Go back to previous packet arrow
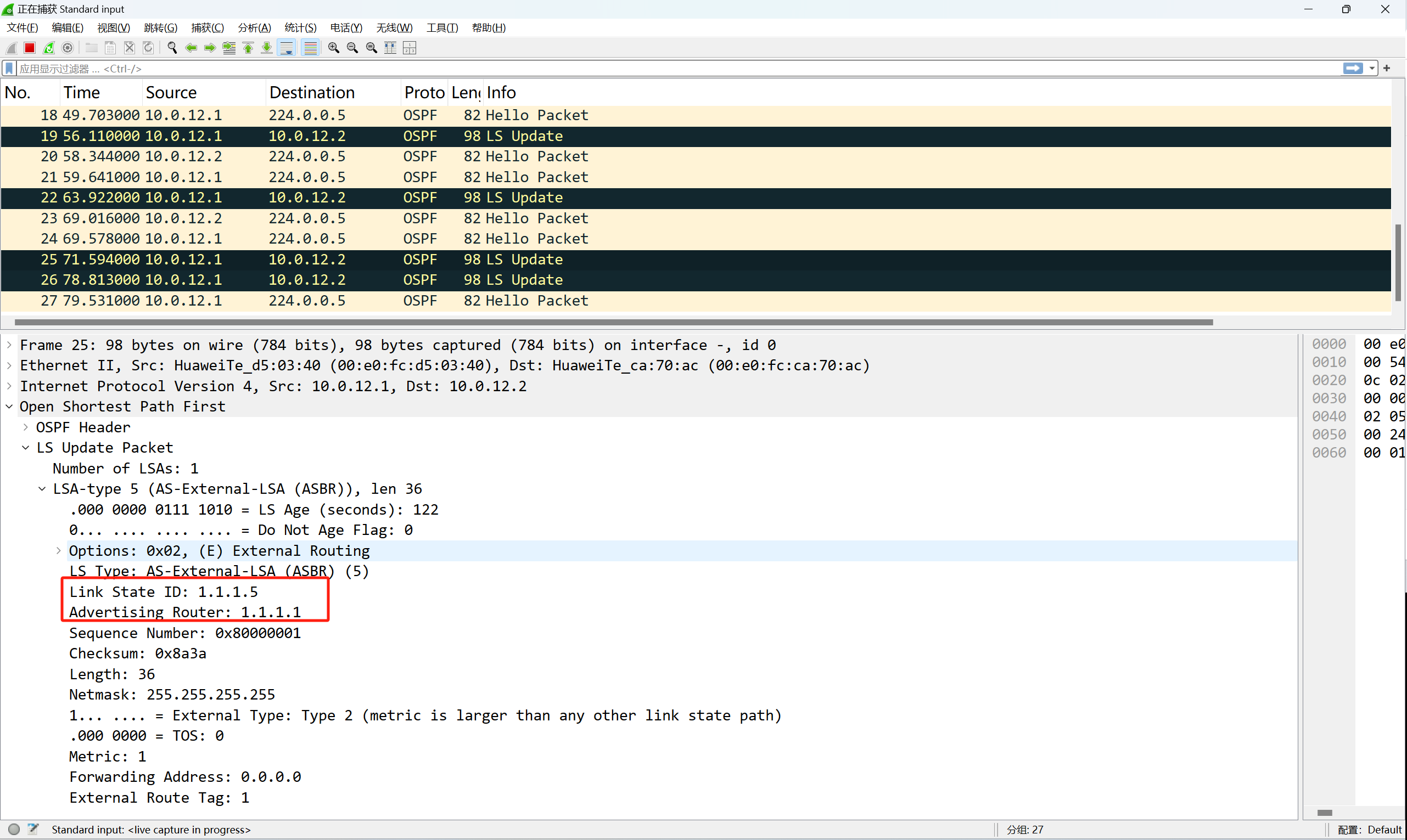 pyautogui.click(x=191, y=48)
